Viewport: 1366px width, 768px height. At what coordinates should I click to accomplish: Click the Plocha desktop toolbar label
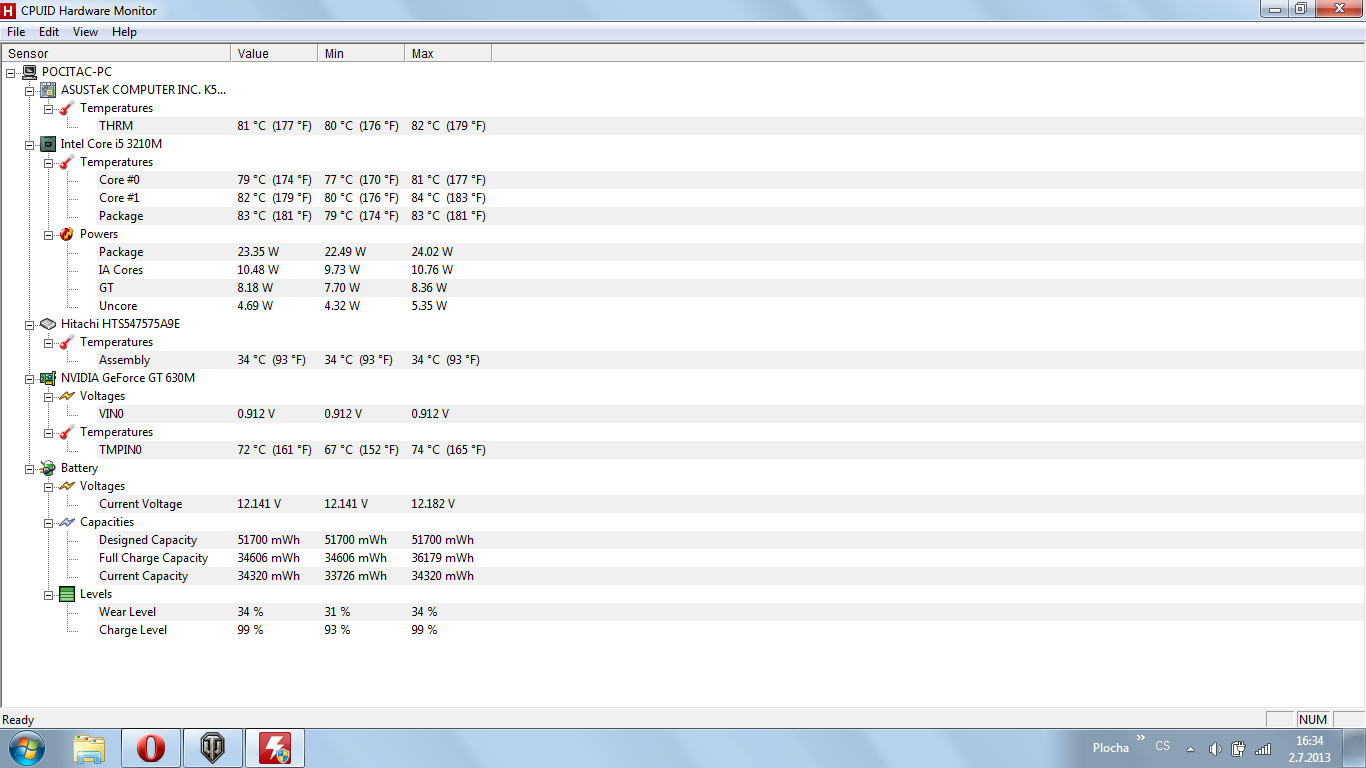[x=1110, y=748]
